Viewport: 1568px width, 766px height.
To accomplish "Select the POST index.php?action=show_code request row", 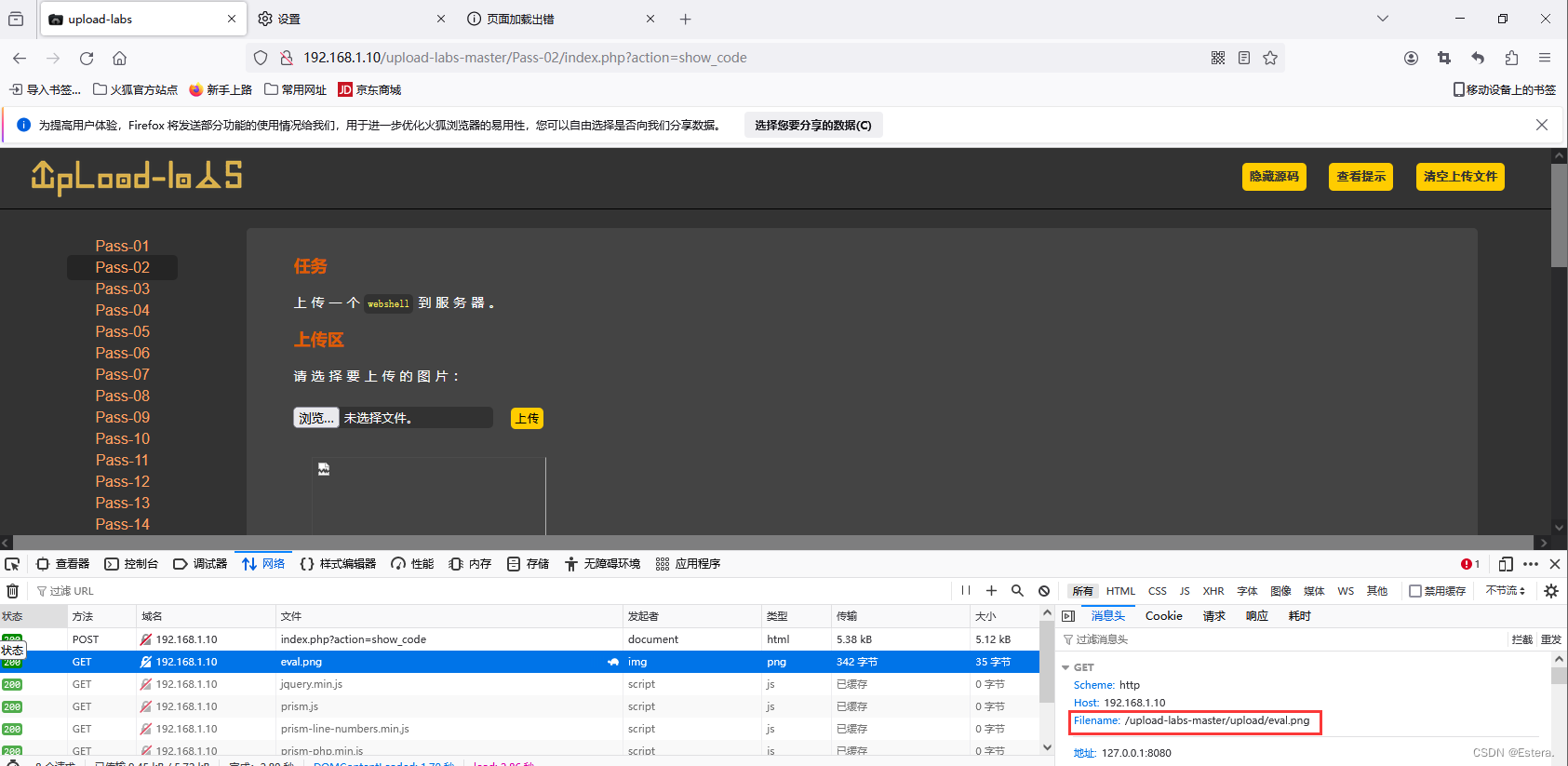I will click(x=519, y=639).
